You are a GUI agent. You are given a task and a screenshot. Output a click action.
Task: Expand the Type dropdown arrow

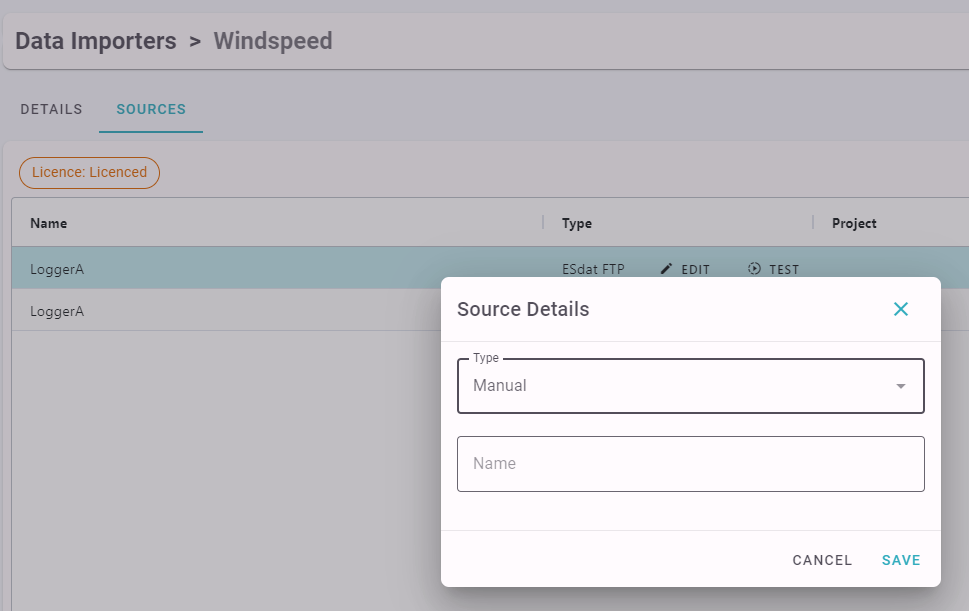coord(901,386)
